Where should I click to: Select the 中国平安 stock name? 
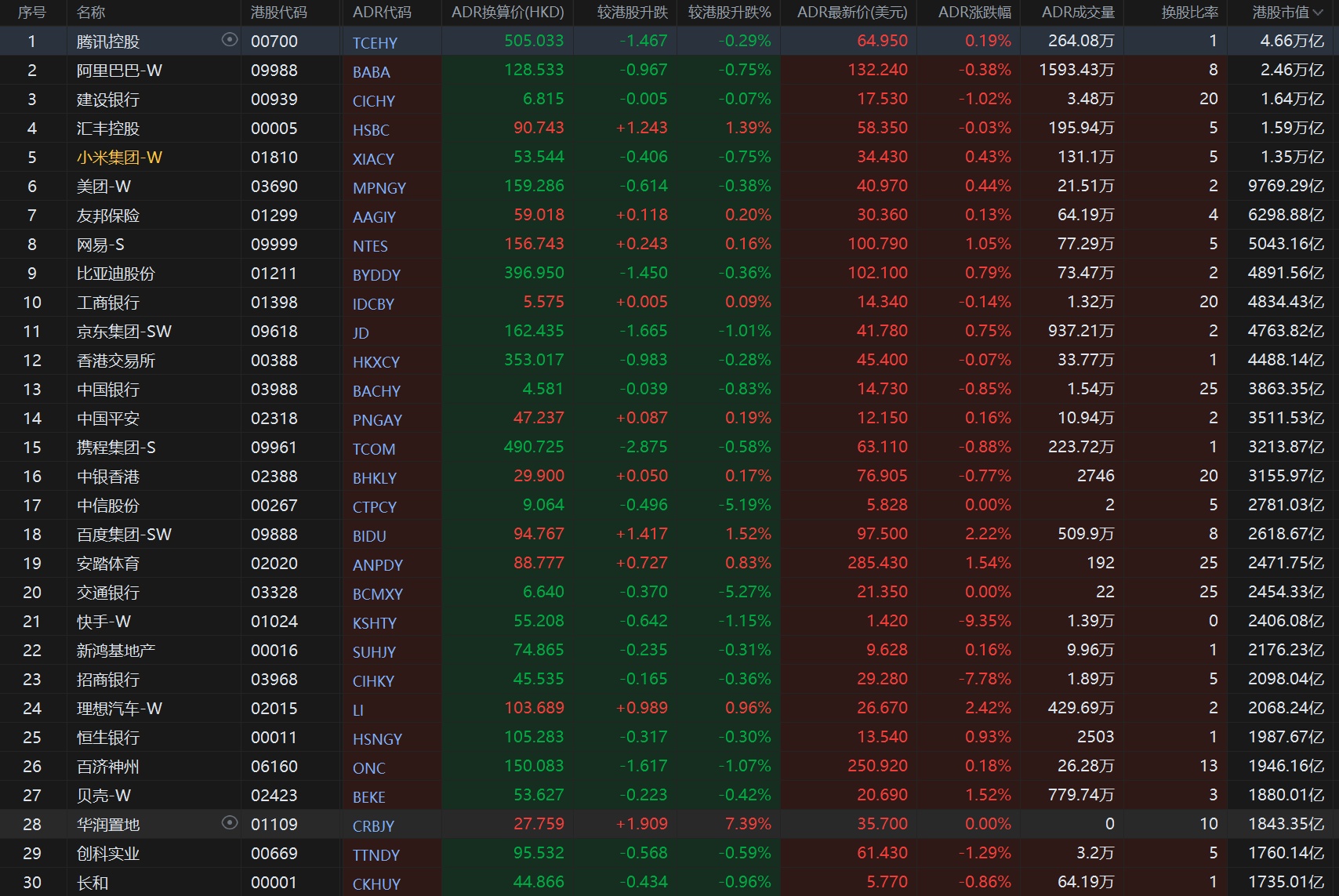click(x=108, y=419)
